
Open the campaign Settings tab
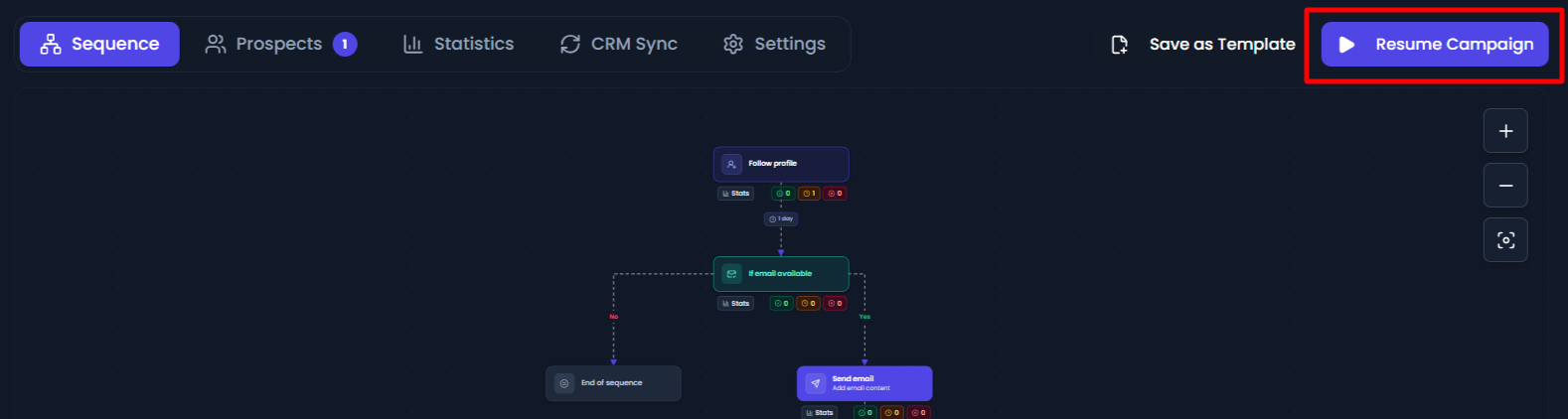774,45
